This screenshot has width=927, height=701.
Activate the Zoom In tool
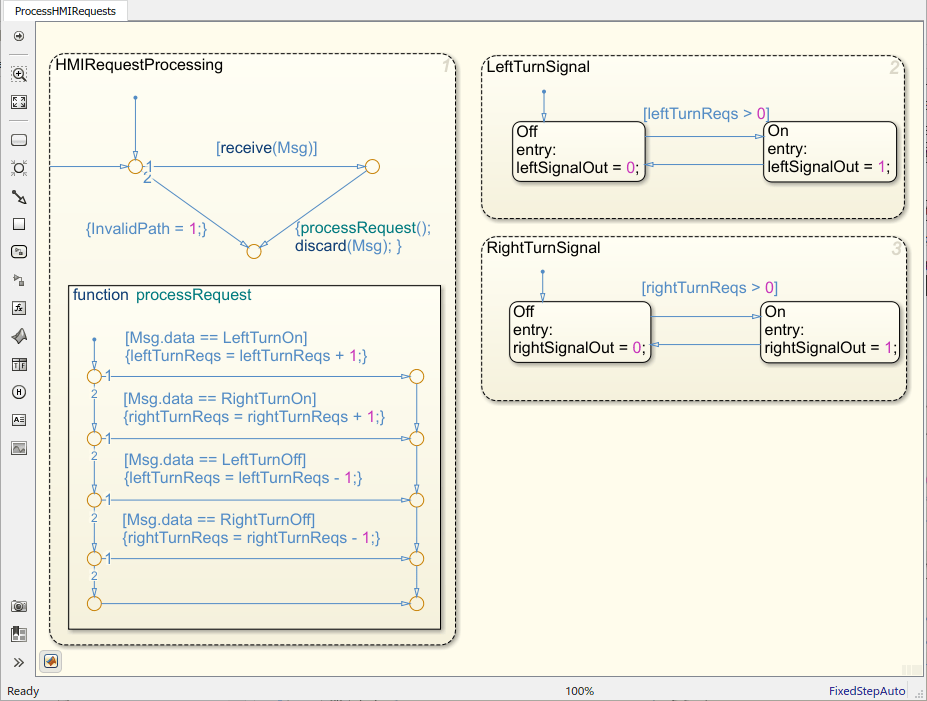[x=19, y=74]
